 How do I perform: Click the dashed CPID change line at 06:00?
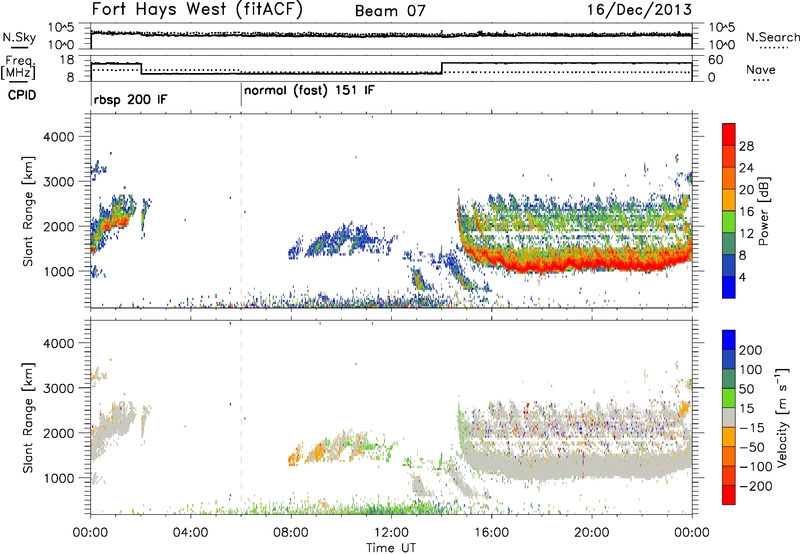coord(241,211)
